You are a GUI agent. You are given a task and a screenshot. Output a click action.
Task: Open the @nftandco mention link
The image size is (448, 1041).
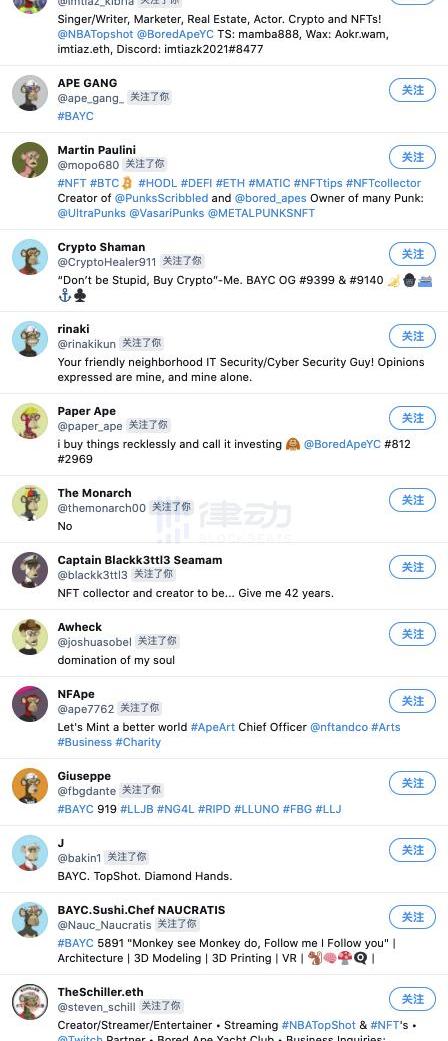pos(338,728)
